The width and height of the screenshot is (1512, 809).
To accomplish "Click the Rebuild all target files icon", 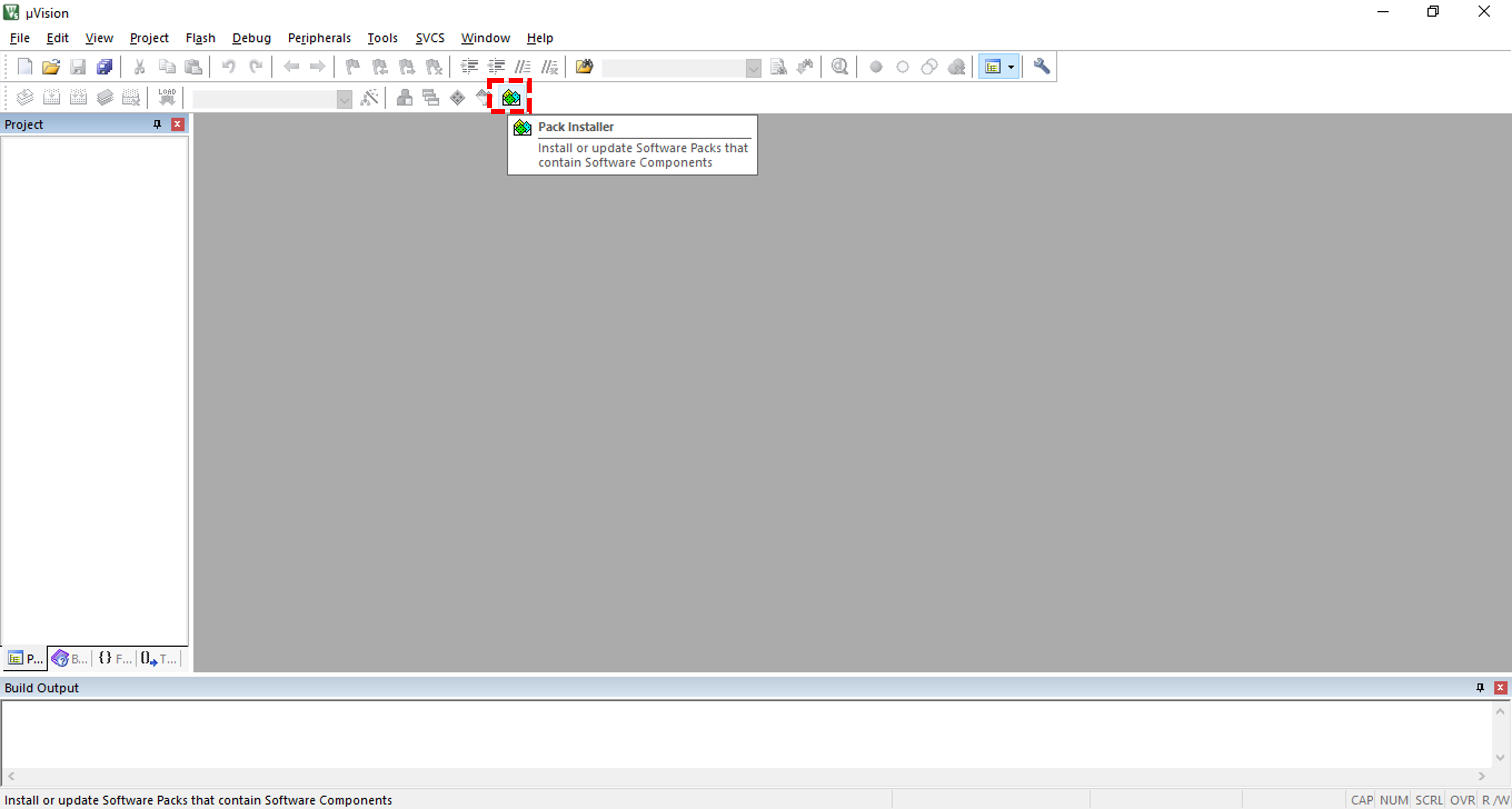I will click(78, 97).
